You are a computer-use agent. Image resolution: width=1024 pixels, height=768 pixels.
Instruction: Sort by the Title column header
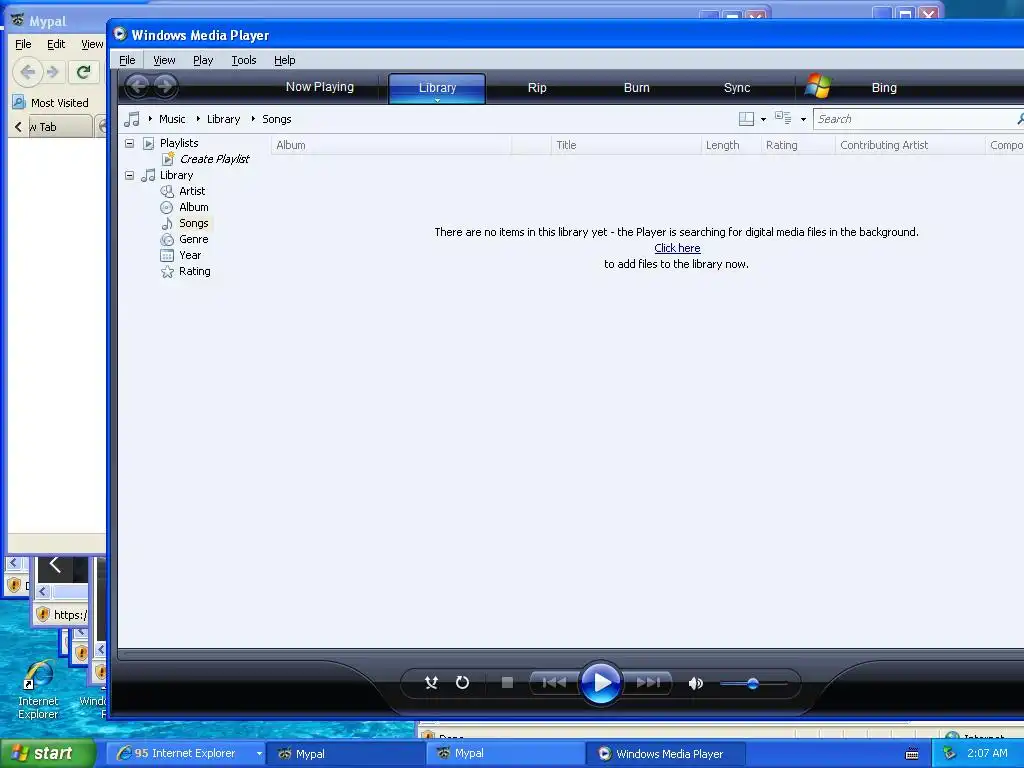tap(626, 145)
